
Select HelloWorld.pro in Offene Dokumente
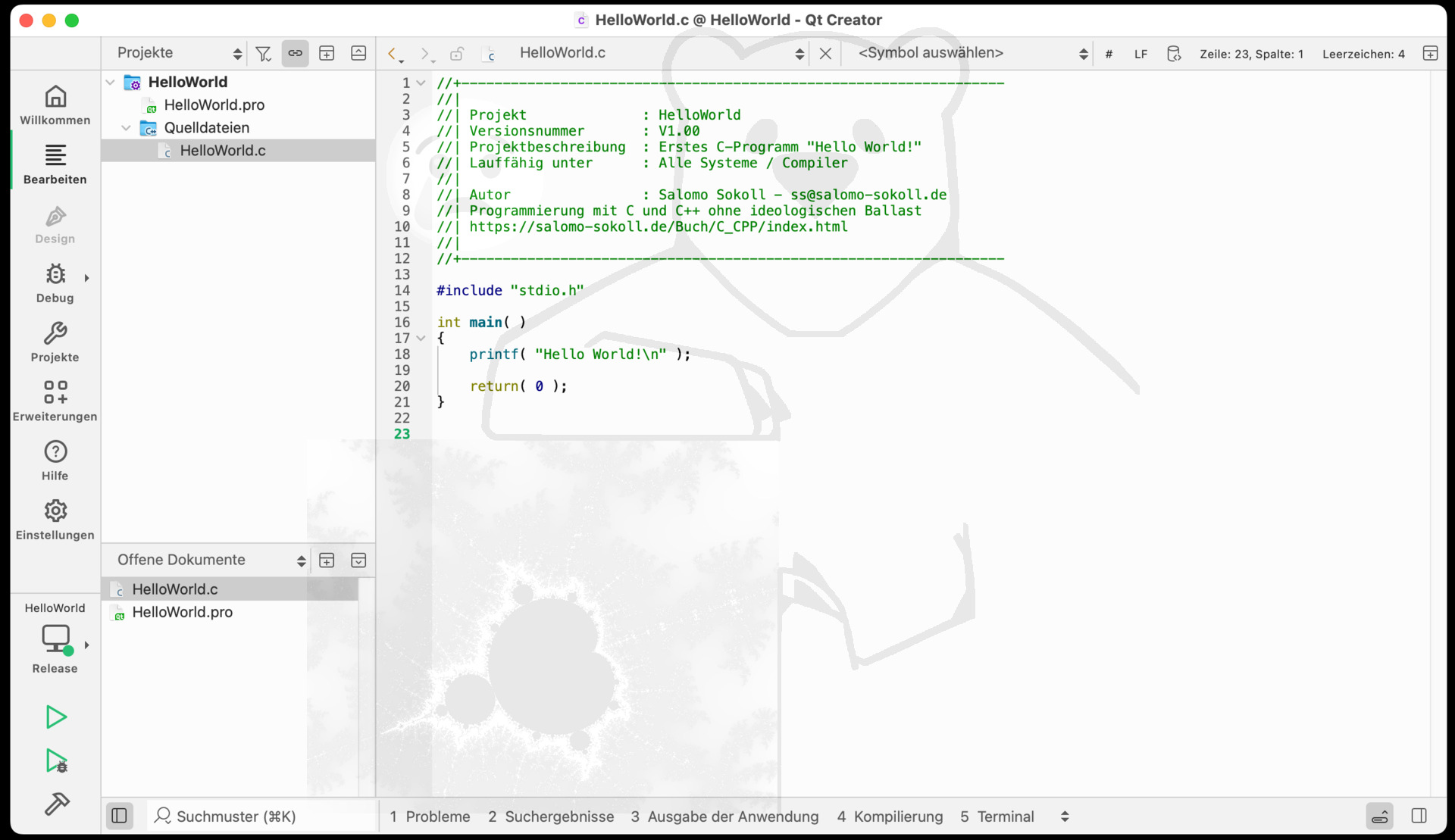(183, 612)
